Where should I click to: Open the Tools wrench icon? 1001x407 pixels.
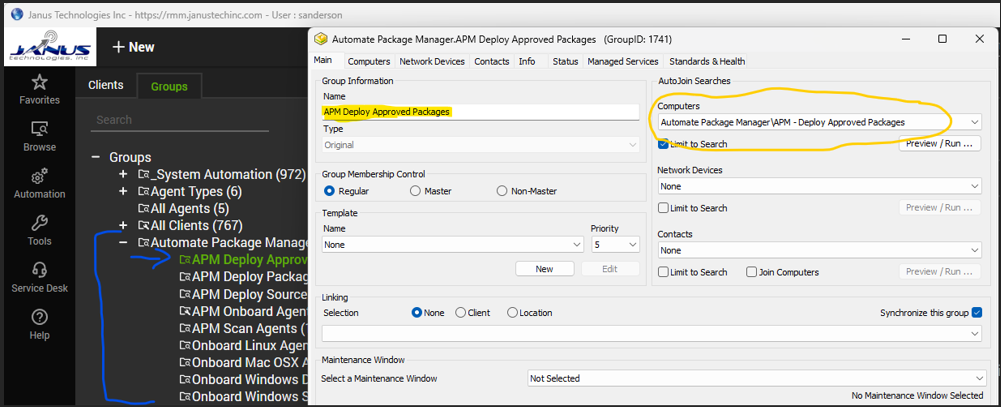[39, 223]
